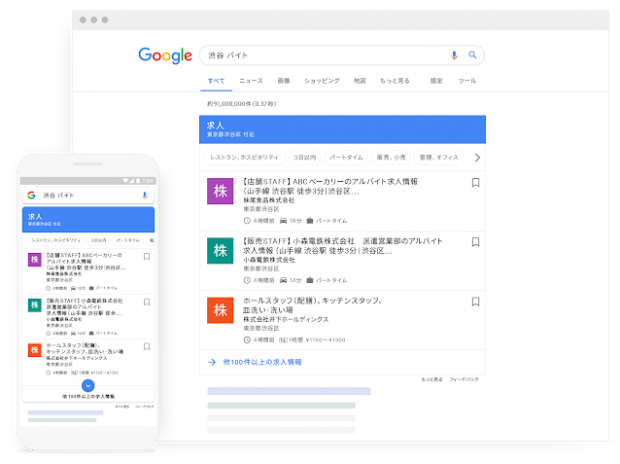Bookmark the ABCベーカリー job on desktop

click(x=475, y=182)
